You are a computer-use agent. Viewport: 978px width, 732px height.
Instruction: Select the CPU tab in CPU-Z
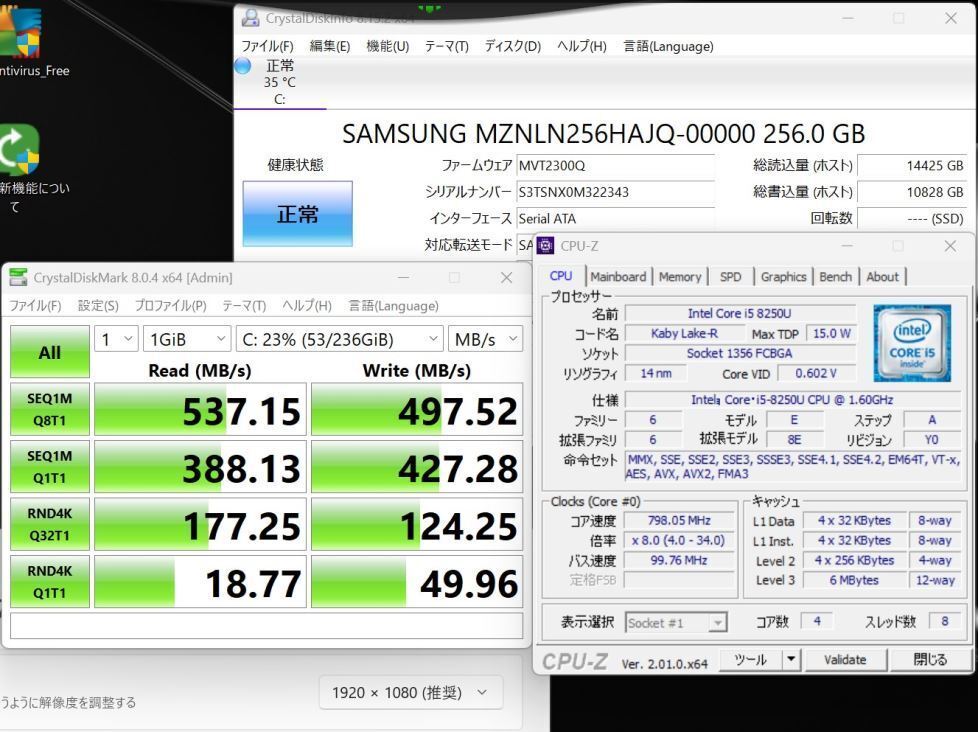coord(561,276)
